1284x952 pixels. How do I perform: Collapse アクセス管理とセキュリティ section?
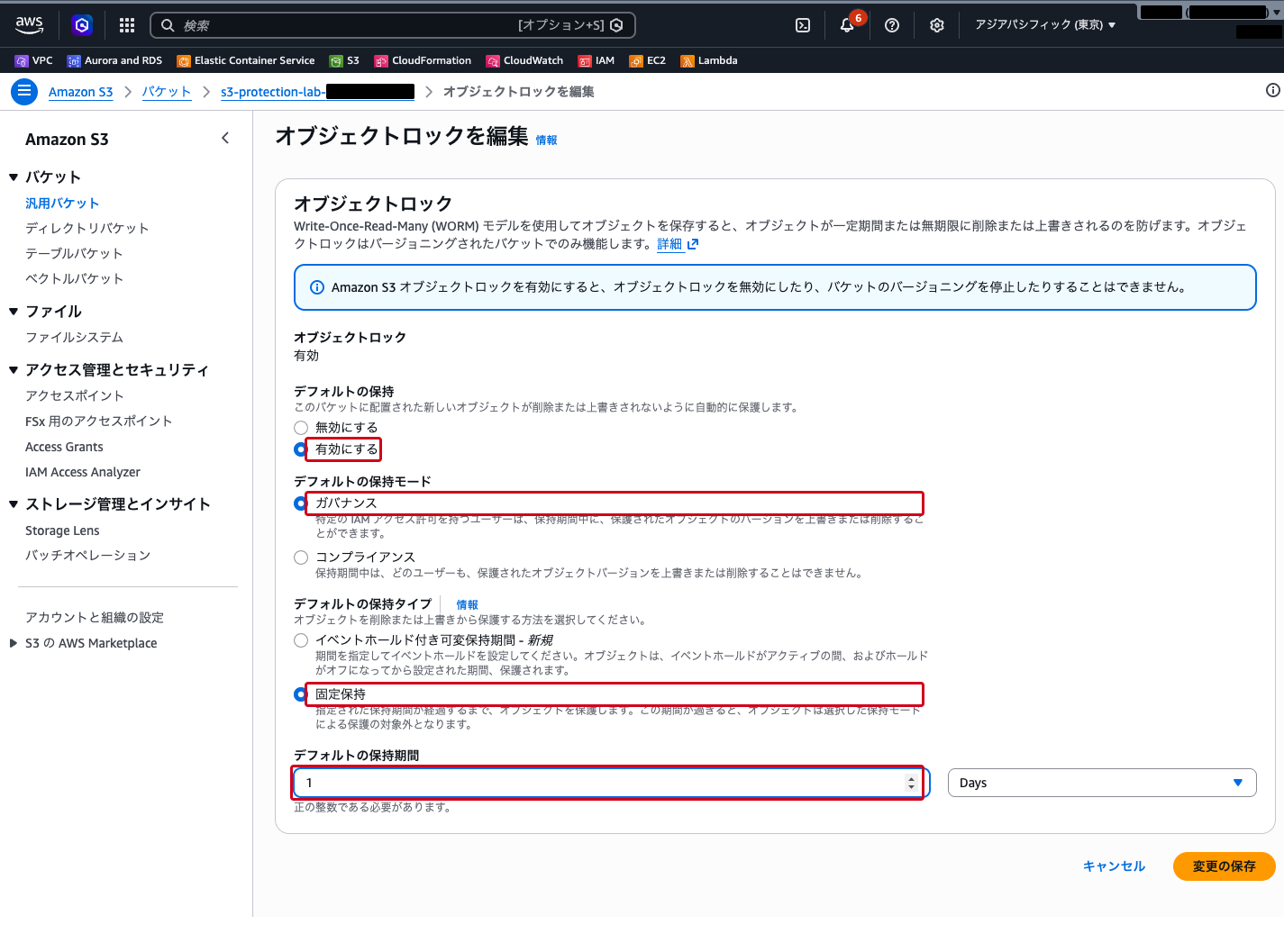coord(14,370)
